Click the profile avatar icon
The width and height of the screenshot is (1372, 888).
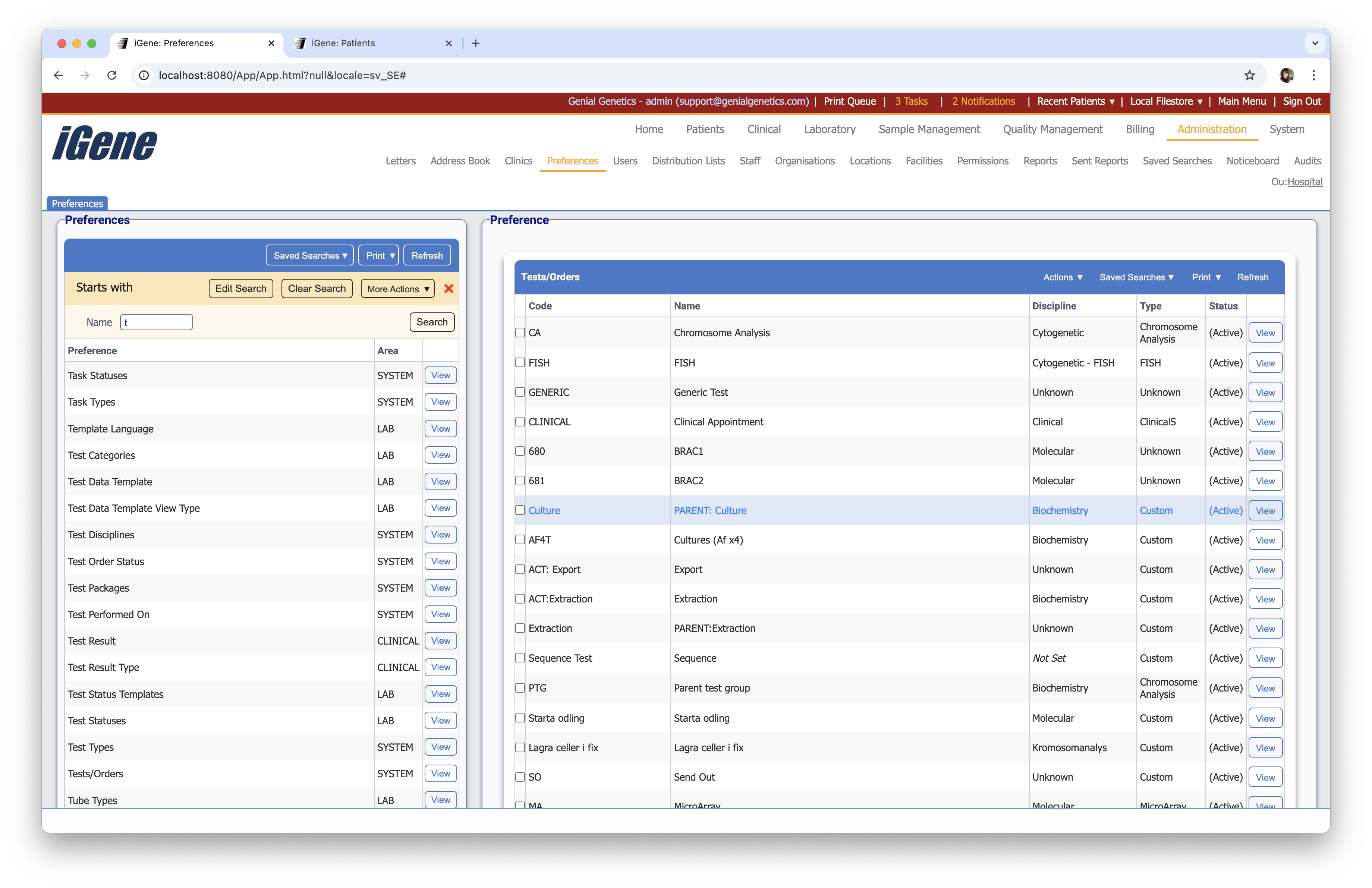(1286, 75)
